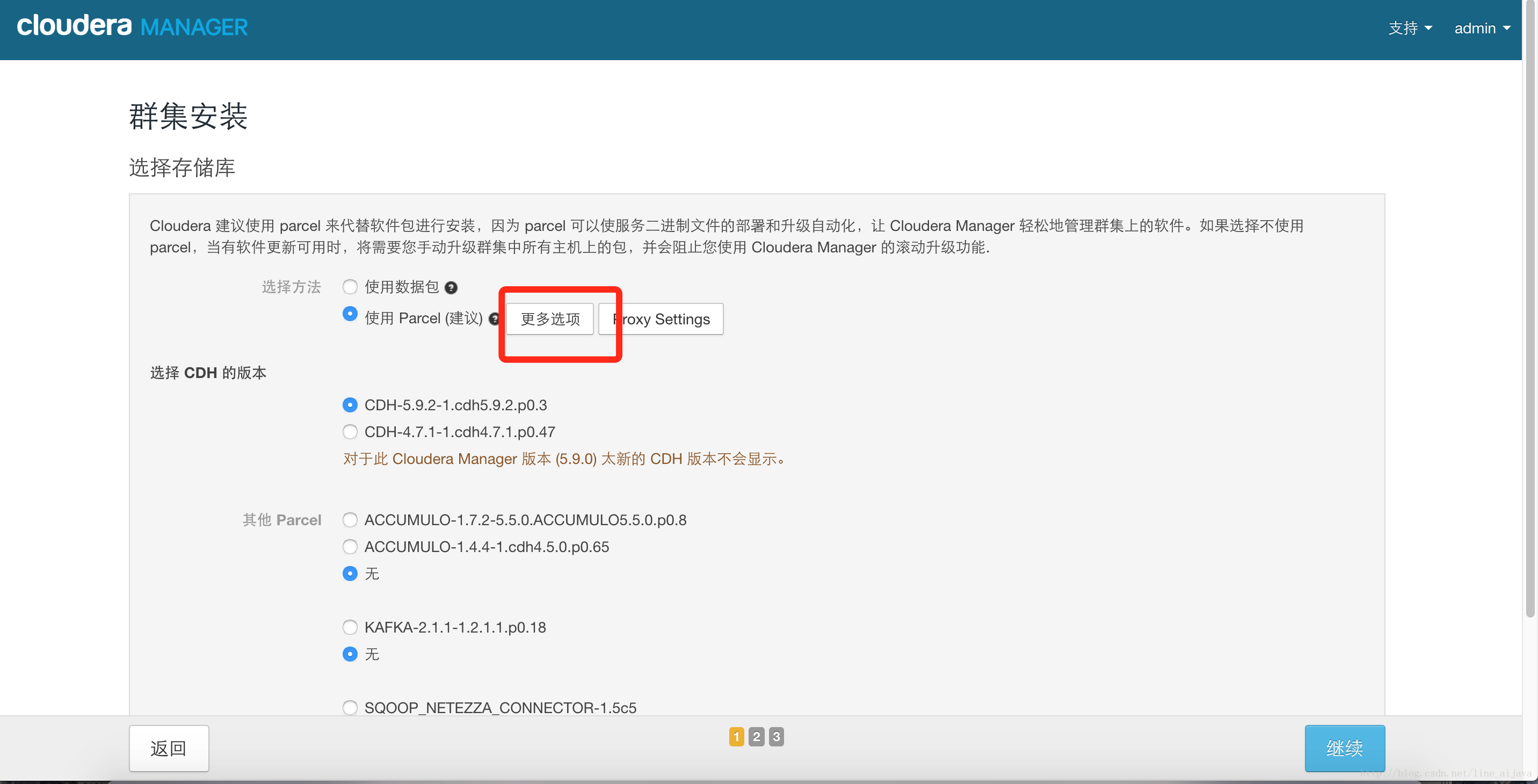
Task: Click help icon next to 使用 Parcel
Action: [495, 319]
